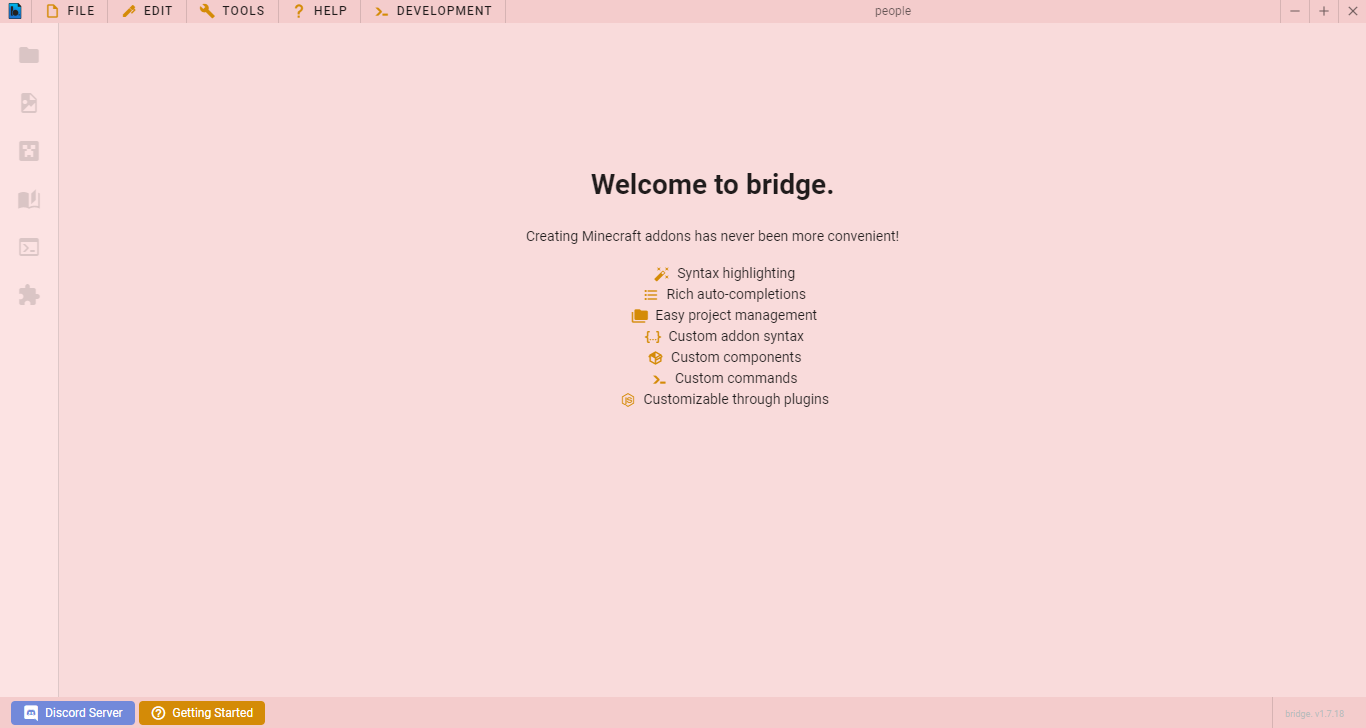Viewport: 1366px width, 728px height.
Task: Click the 'Easy project management' text
Action: [736, 316]
